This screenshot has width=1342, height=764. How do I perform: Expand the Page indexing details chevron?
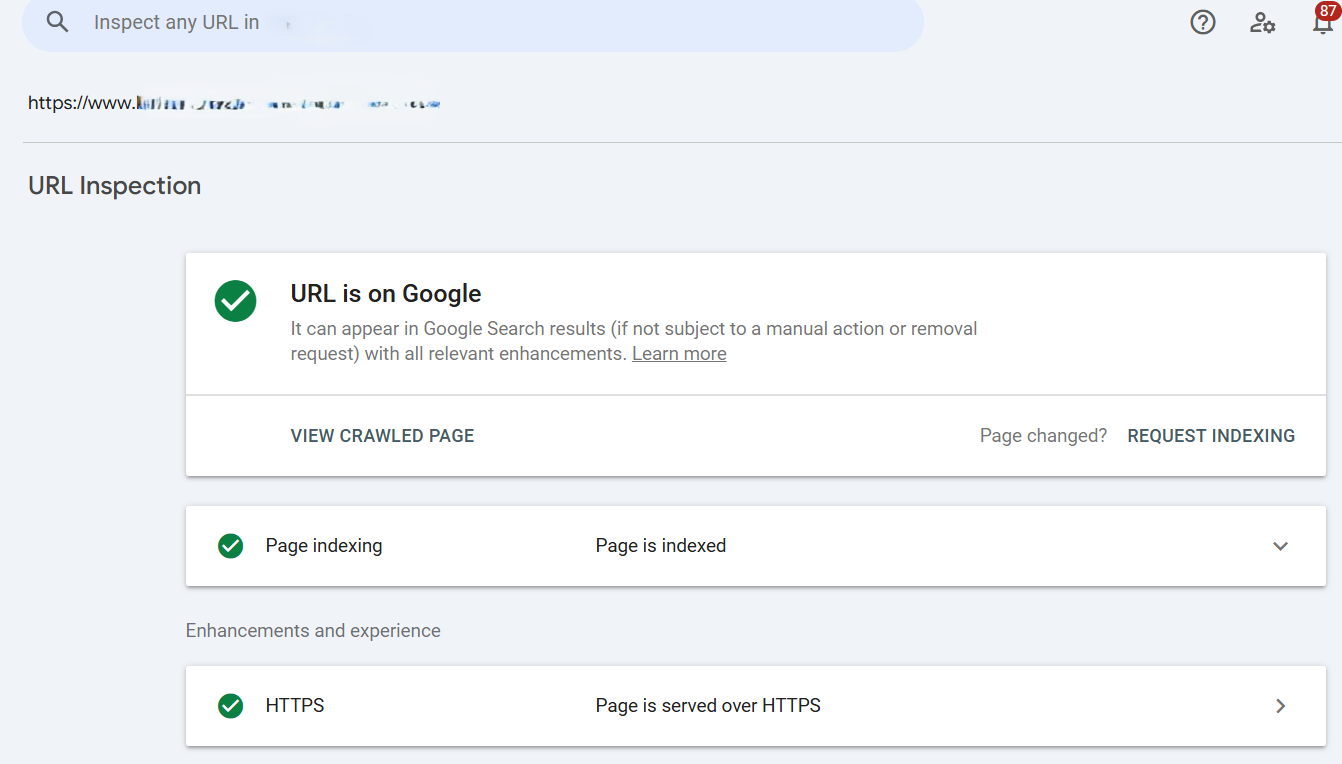click(x=1281, y=546)
